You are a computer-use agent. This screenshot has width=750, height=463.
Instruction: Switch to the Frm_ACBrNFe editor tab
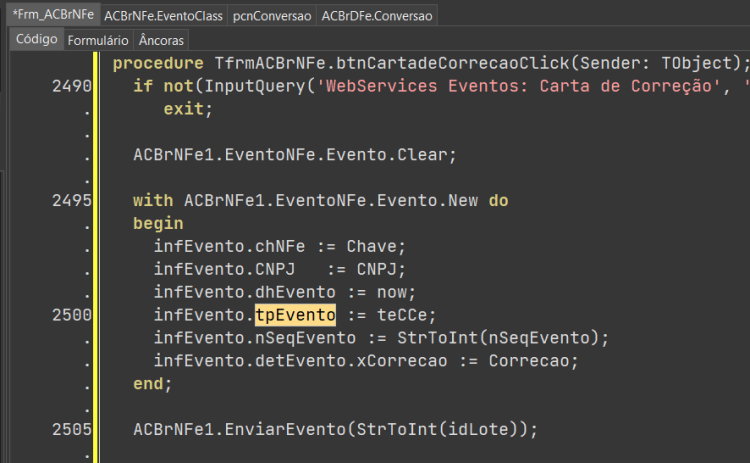[x=53, y=14]
